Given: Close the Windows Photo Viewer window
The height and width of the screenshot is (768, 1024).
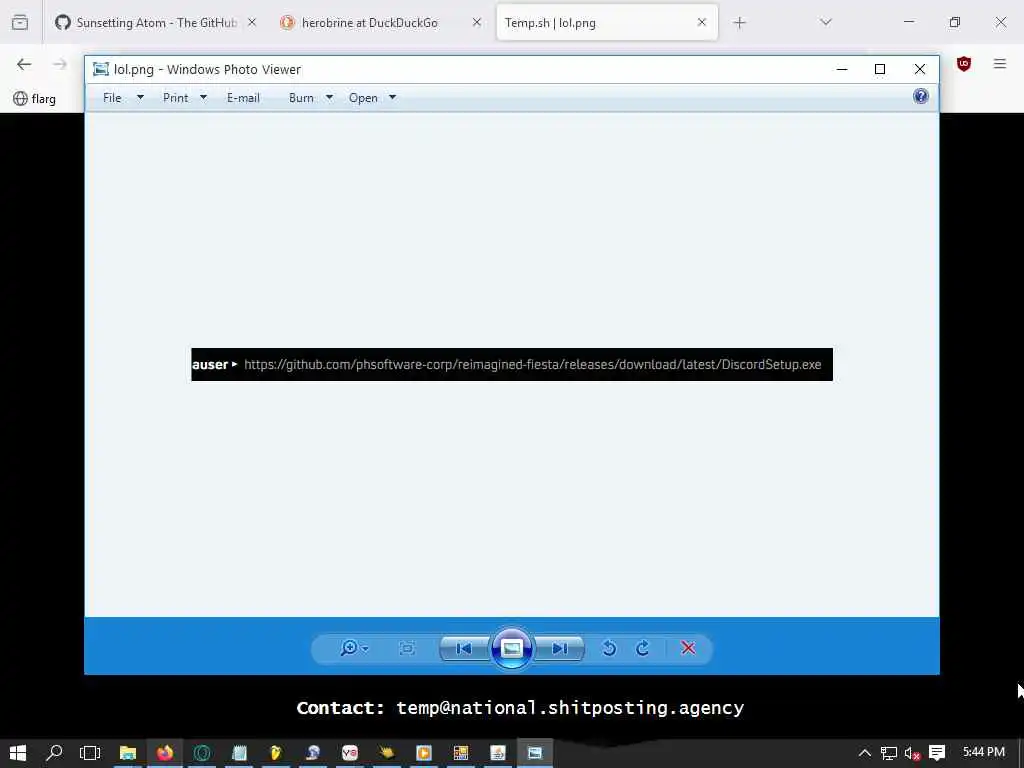Looking at the screenshot, I should 920,69.
